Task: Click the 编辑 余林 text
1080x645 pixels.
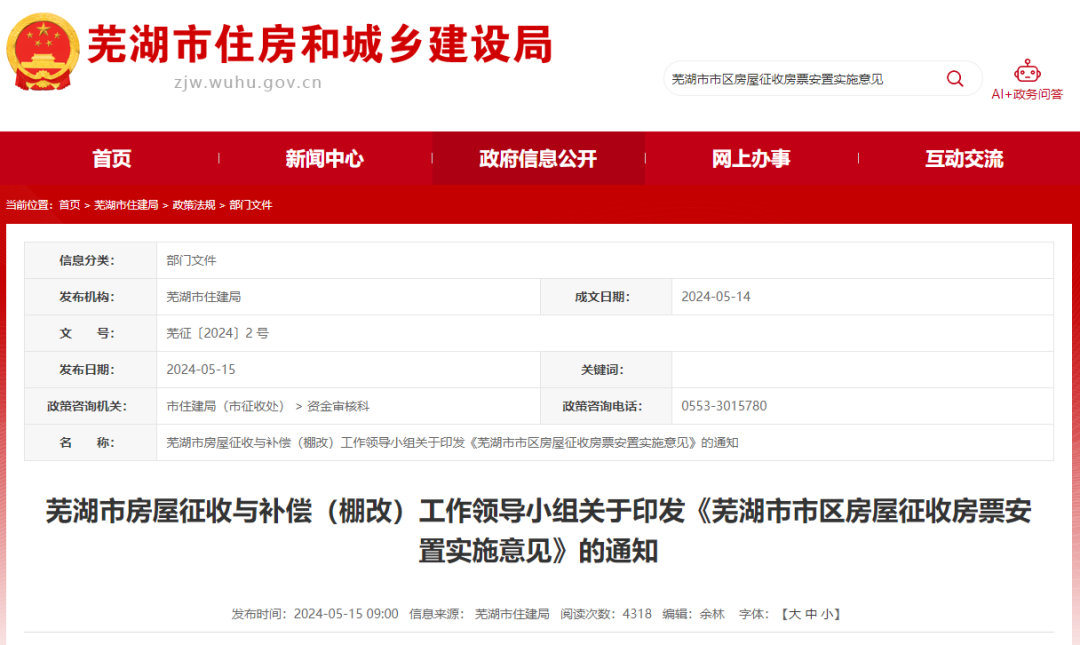Action: [694, 614]
